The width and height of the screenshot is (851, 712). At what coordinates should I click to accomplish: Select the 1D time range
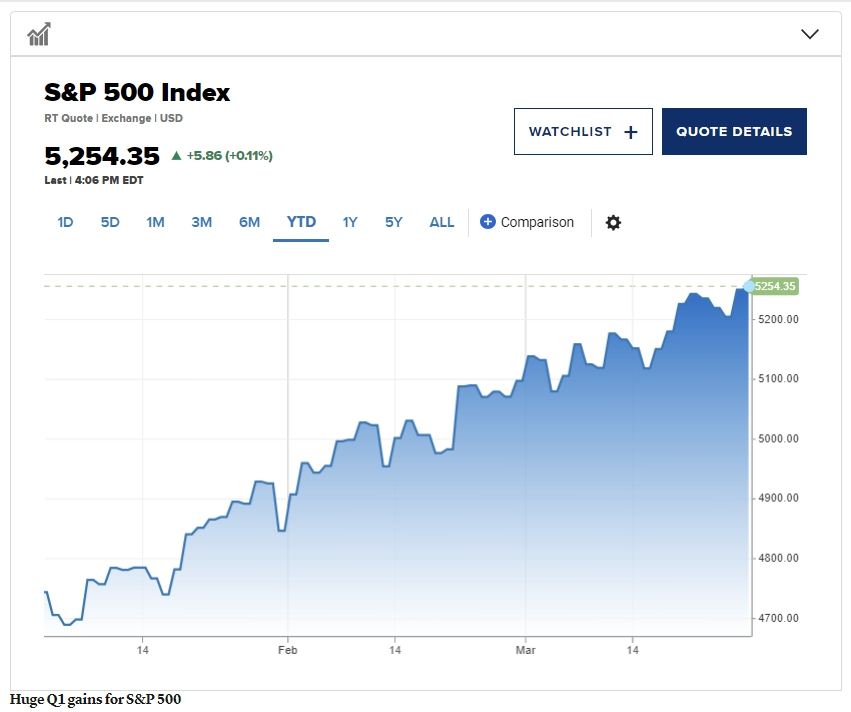(65, 222)
